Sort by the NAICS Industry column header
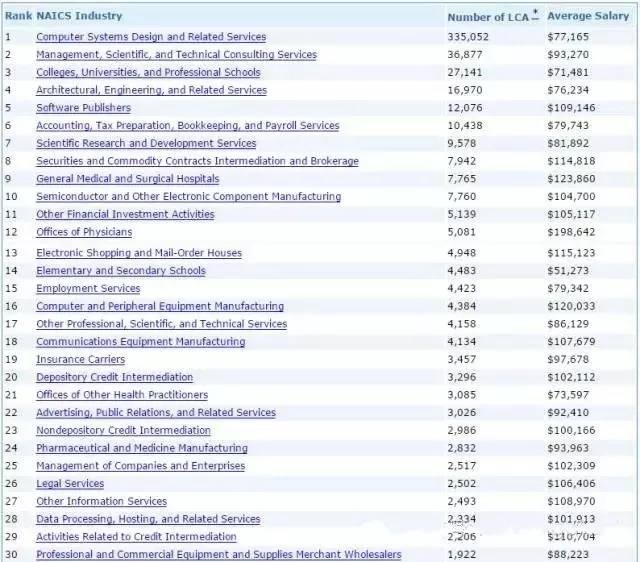This screenshot has height=562, width=640. 79,16
